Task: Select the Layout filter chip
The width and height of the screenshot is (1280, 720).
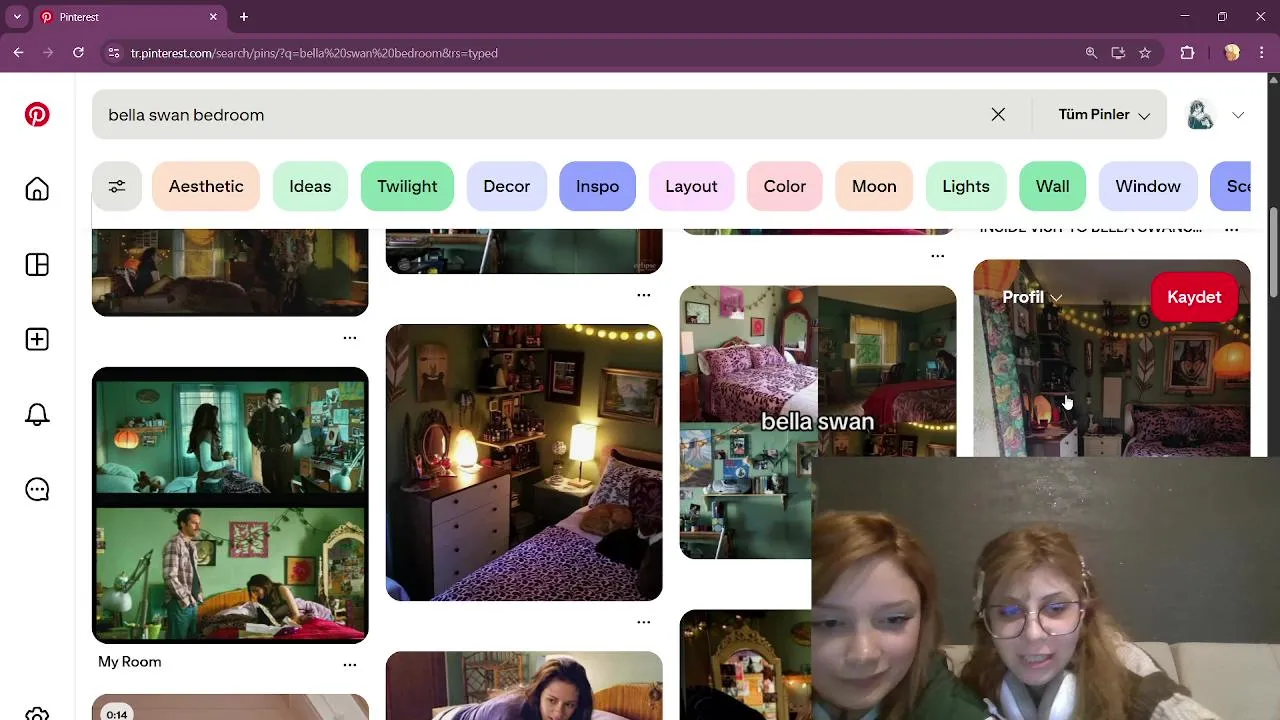Action: tap(691, 186)
